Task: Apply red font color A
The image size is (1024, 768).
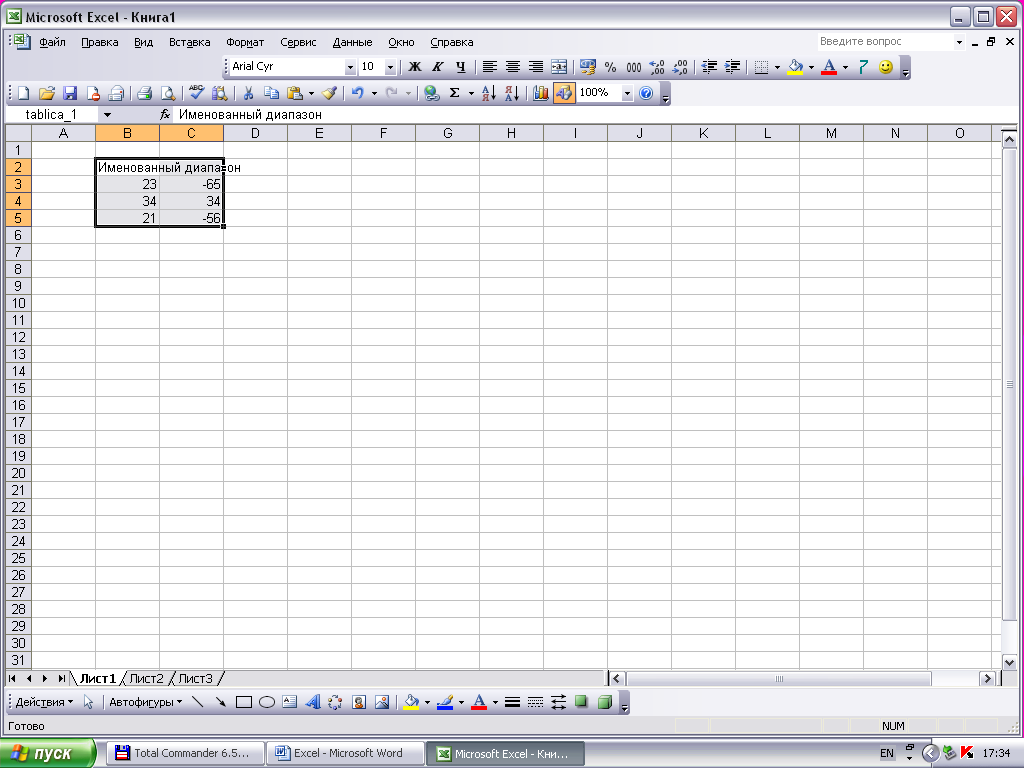Action: coord(829,67)
